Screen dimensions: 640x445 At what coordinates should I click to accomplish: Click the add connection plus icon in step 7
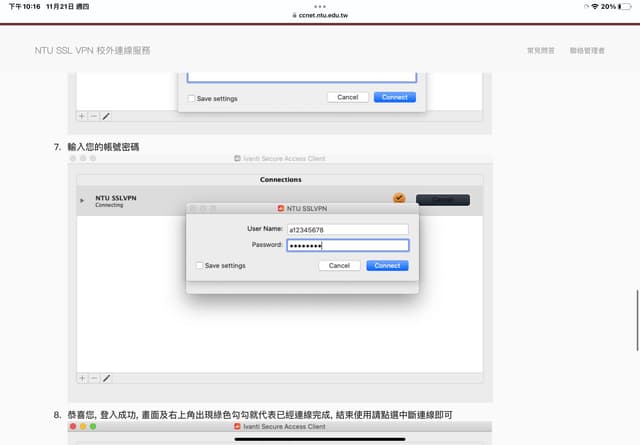83,378
